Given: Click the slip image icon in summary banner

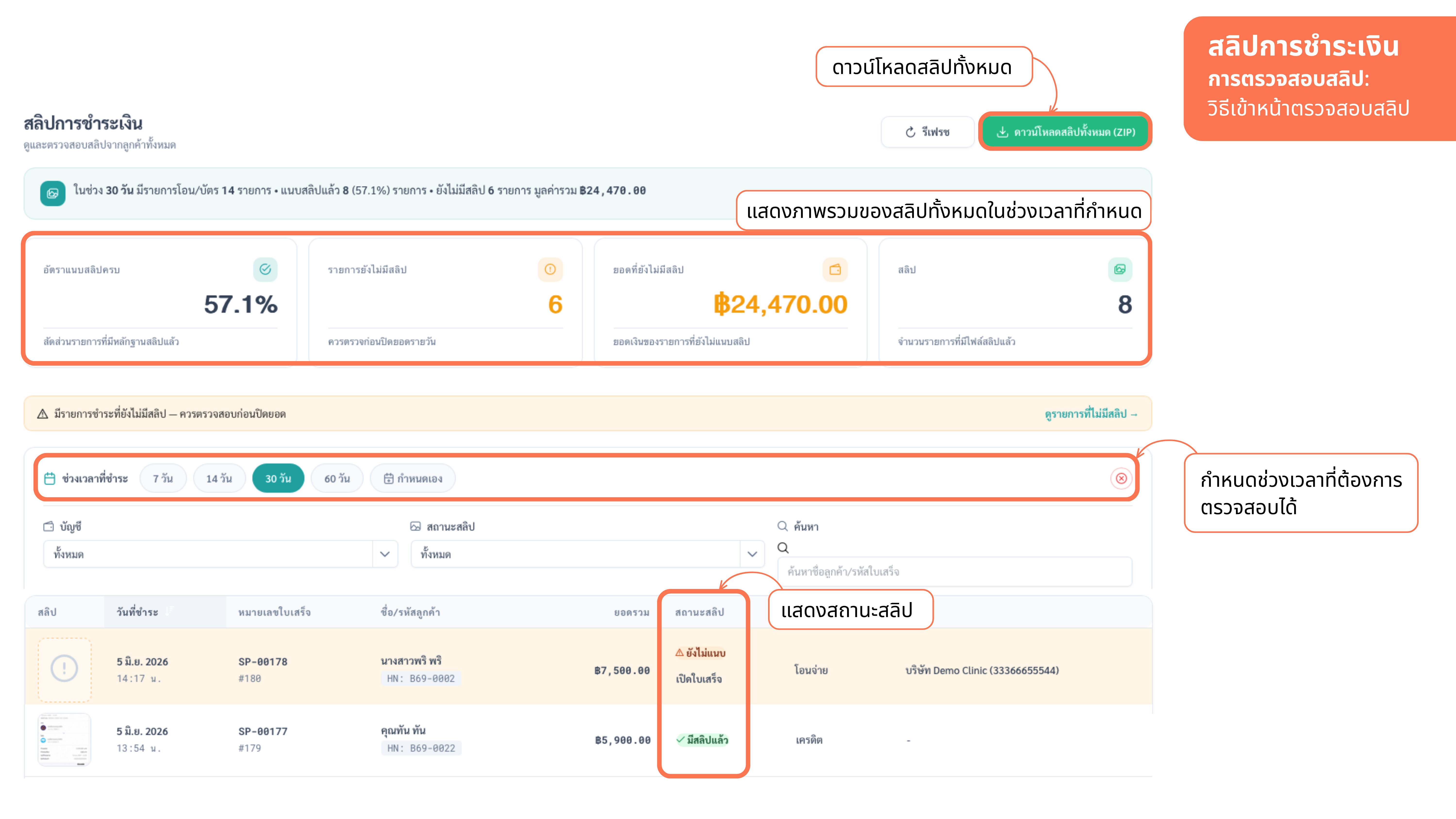Looking at the screenshot, I should 53,193.
